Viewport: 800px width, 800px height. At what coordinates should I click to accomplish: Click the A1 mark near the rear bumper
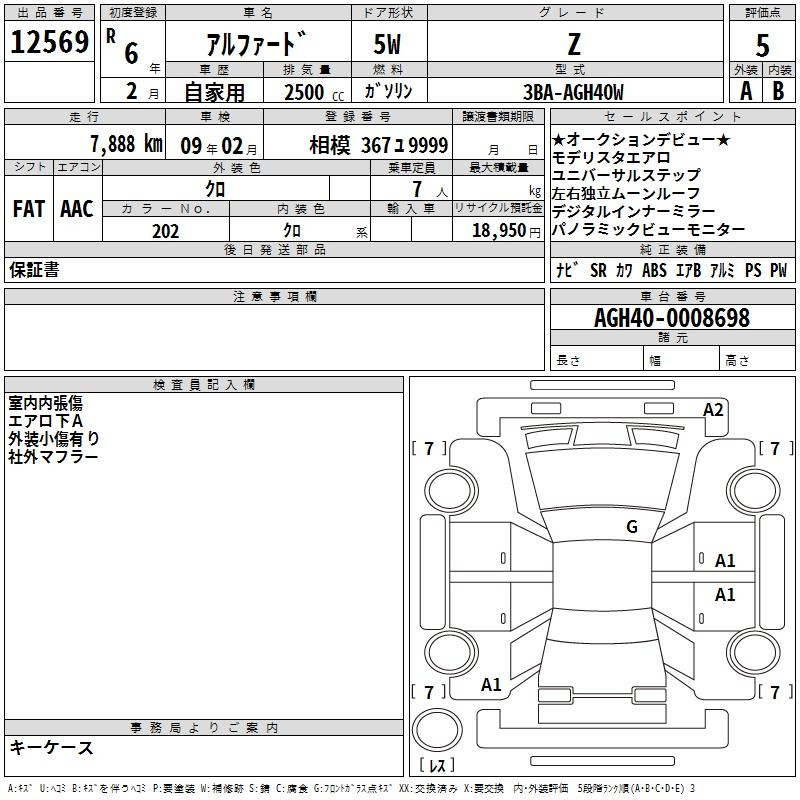491,685
